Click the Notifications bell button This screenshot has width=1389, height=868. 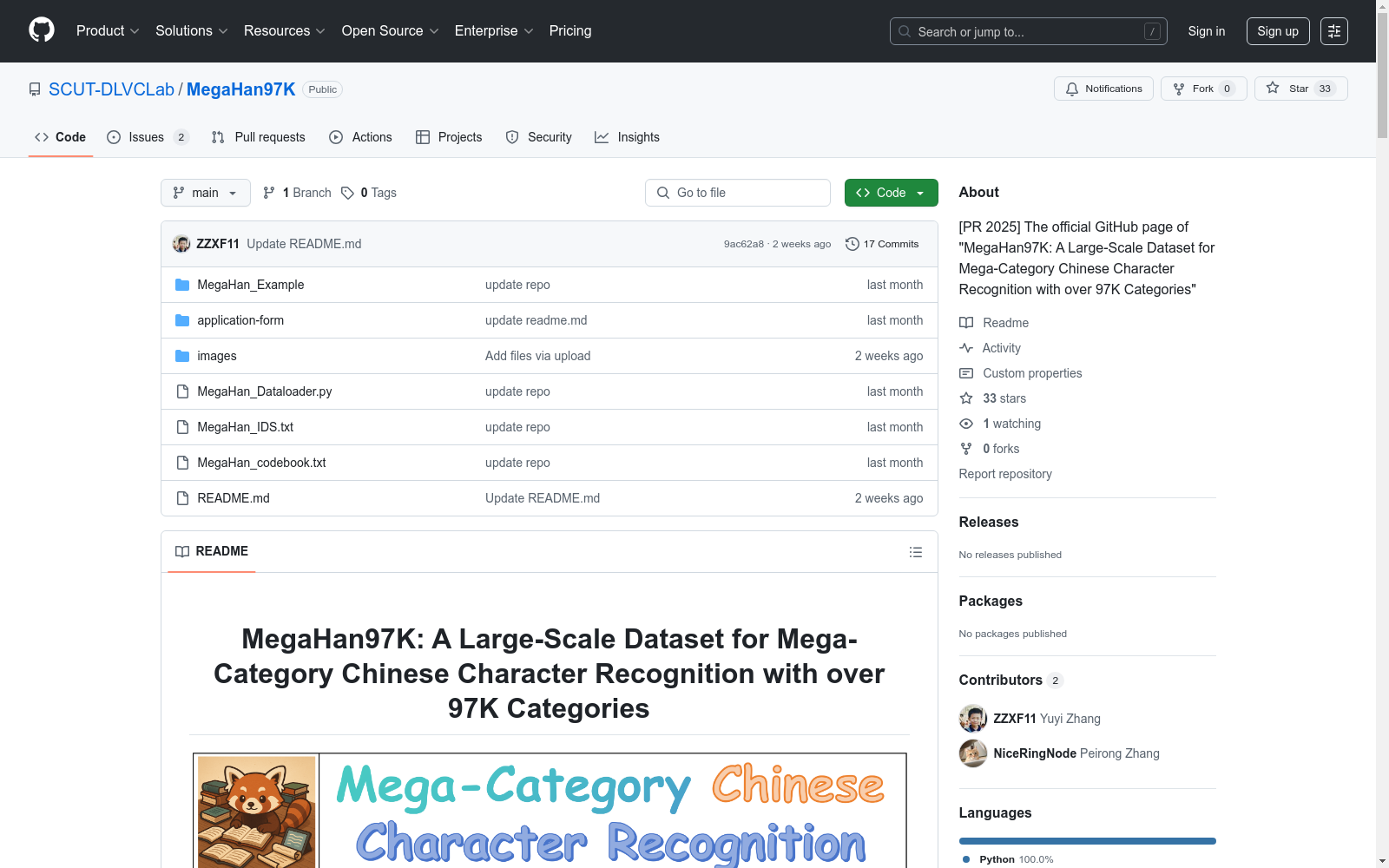[x=1103, y=89]
